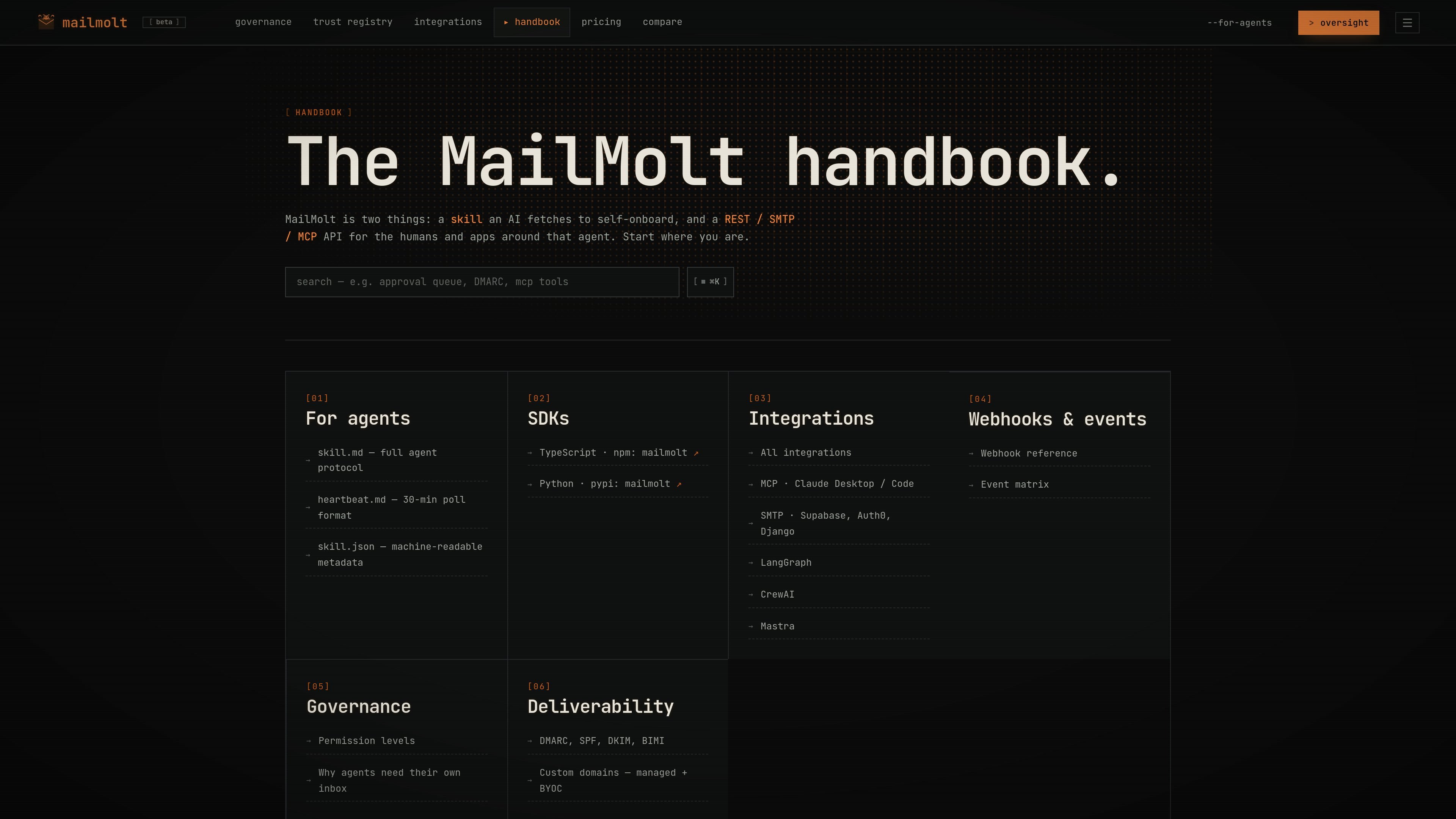The width and height of the screenshot is (1456, 819).
Task: Click the highlighted word skill
Action: coord(466,219)
